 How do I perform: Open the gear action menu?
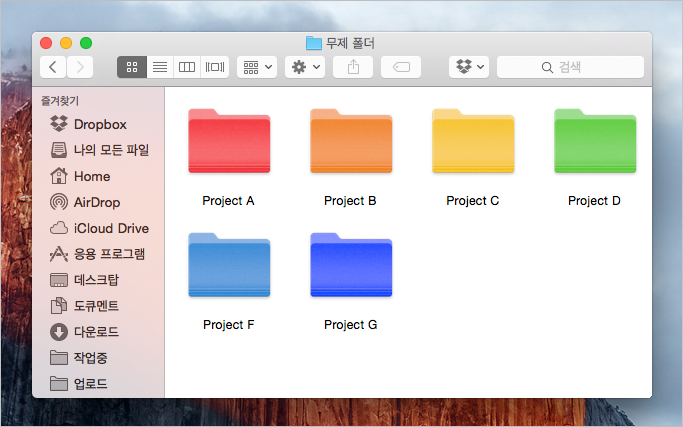(x=305, y=67)
